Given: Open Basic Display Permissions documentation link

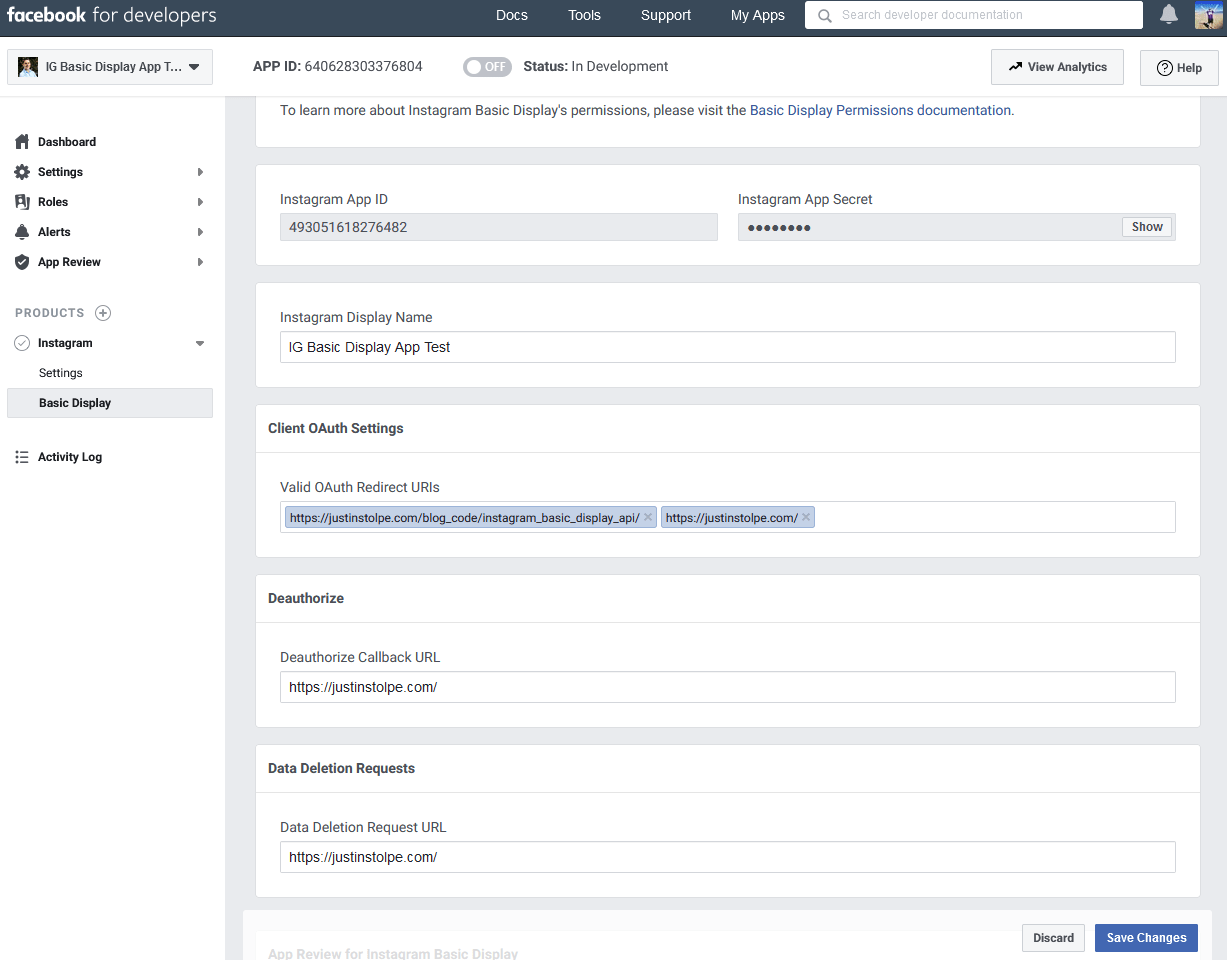Looking at the screenshot, I should coord(880,110).
